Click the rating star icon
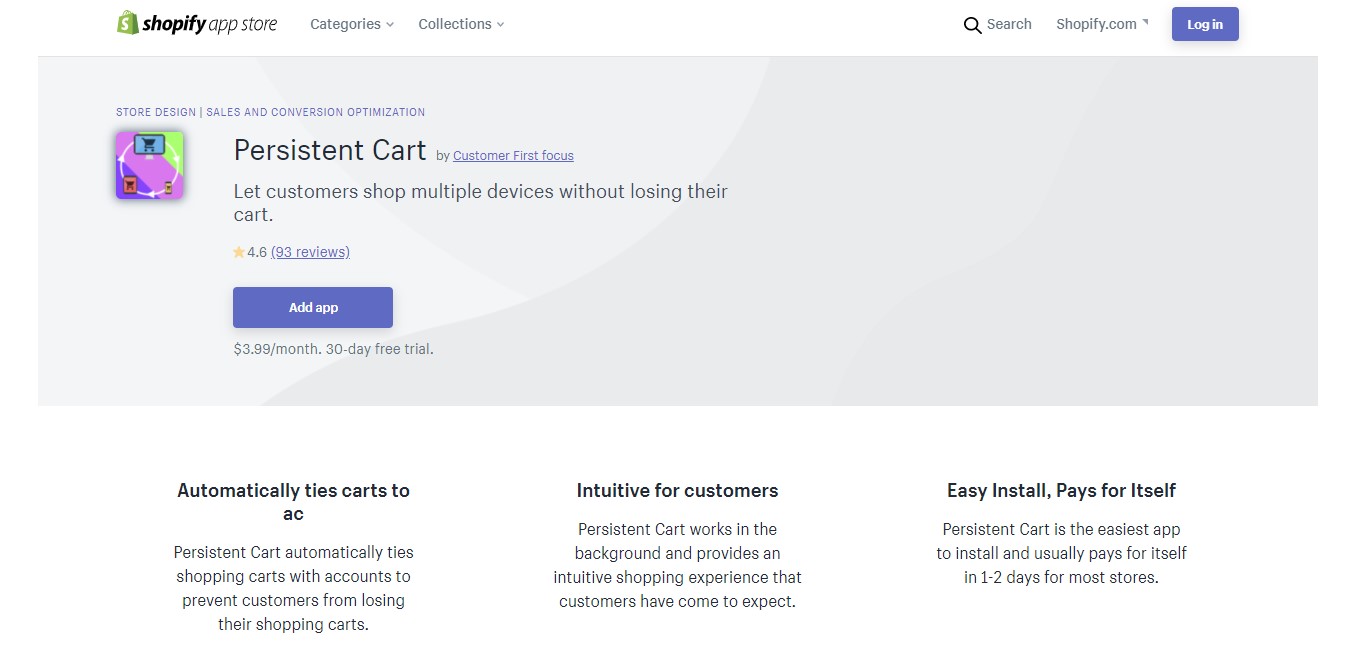Image resolution: width=1358 pixels, height=653 pixels. coord(239,252)
